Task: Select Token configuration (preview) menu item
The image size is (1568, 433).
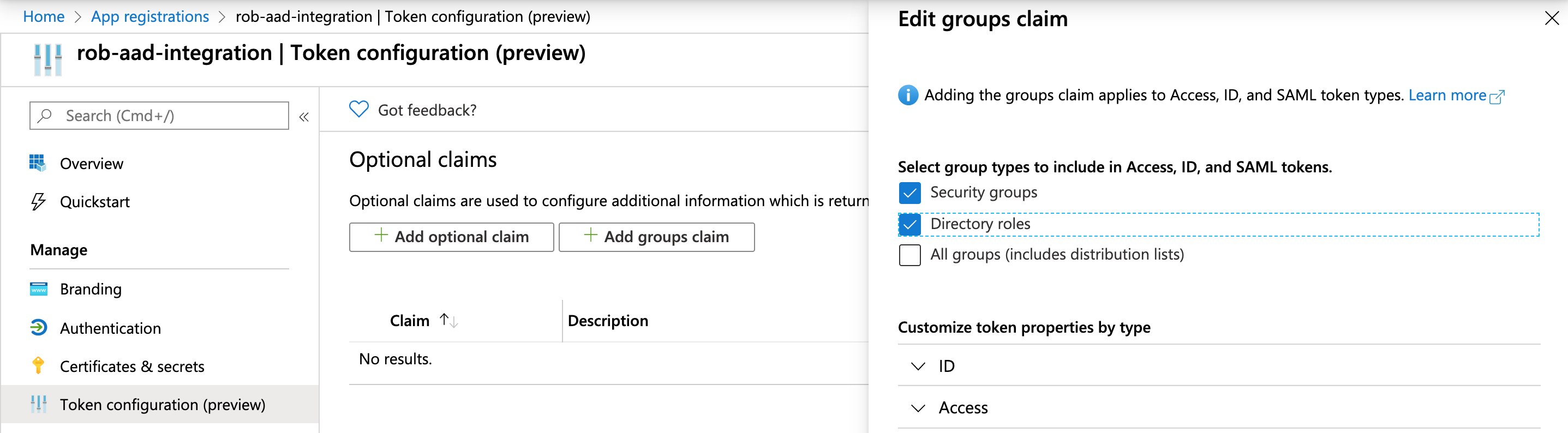Action: point(159,405)
